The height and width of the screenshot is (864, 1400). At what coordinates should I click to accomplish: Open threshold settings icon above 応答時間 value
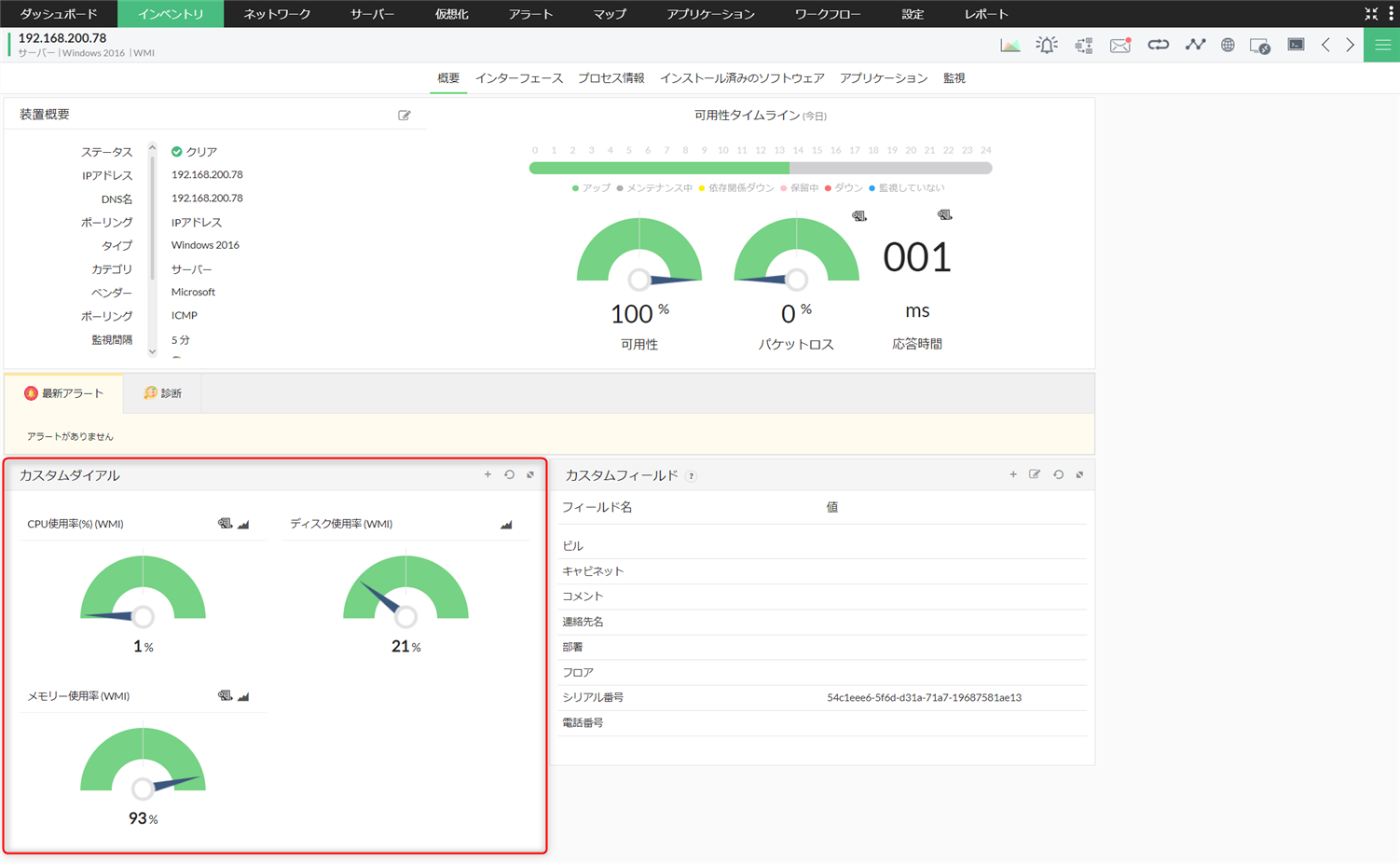tap(945, 215)
